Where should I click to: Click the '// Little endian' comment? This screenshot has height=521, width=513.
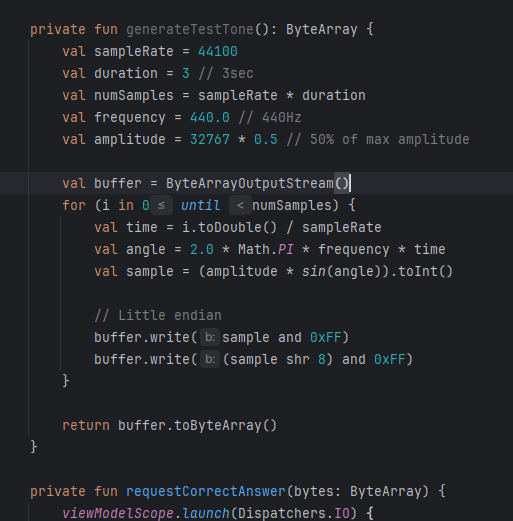coord(158,316)
